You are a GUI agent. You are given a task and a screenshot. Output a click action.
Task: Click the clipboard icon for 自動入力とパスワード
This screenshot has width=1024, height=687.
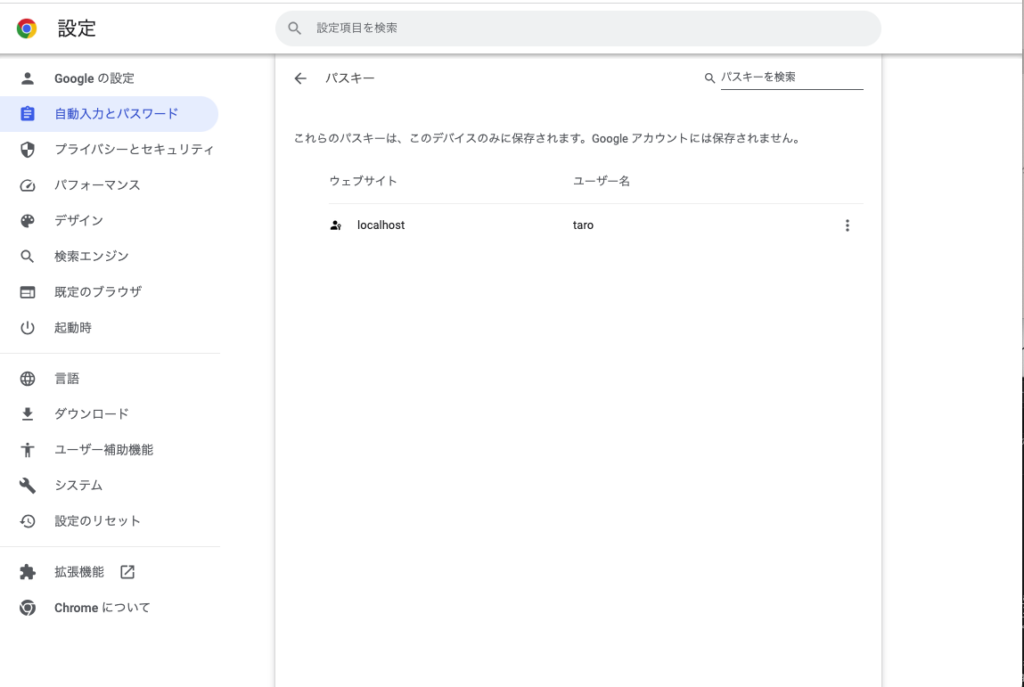[x=27, y=114]
